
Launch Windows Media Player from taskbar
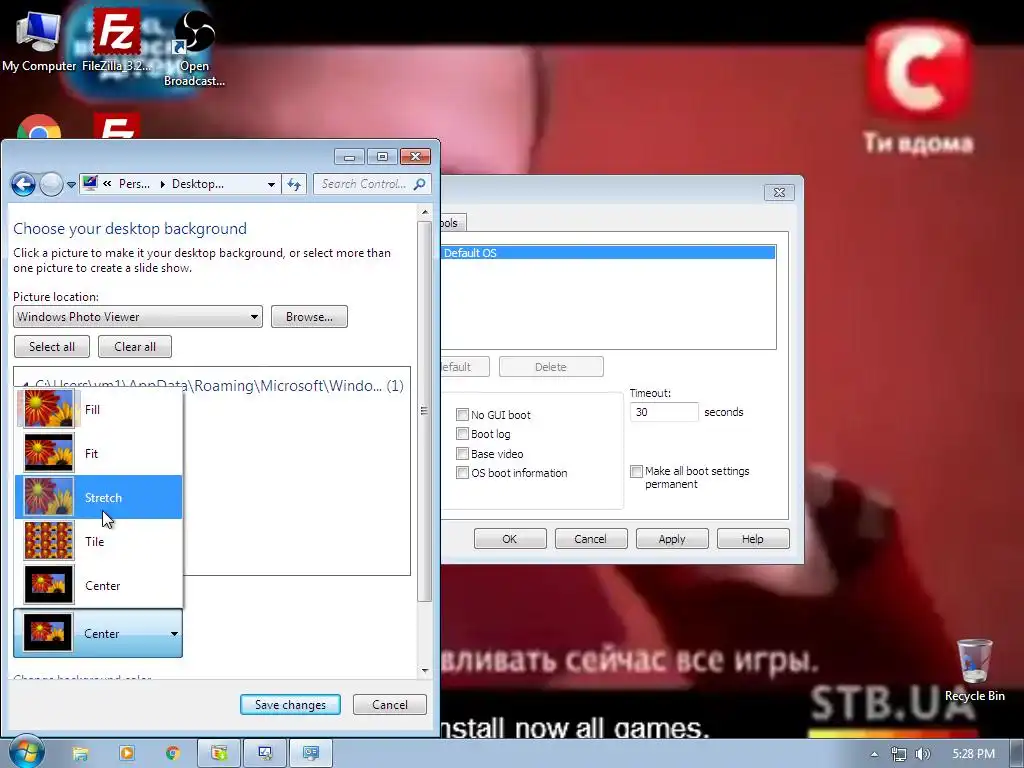[x=127, y=754]
